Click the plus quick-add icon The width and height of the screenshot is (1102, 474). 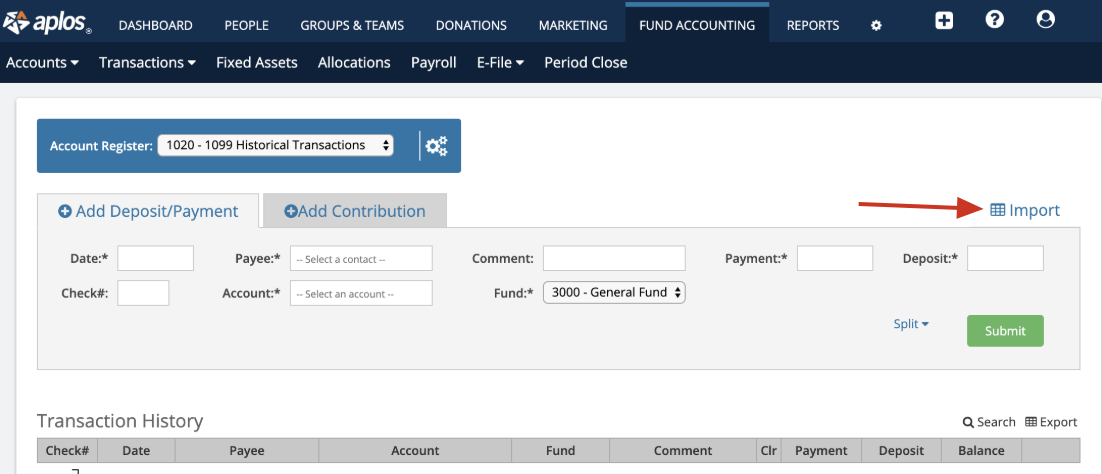click(x=944, y=20)
